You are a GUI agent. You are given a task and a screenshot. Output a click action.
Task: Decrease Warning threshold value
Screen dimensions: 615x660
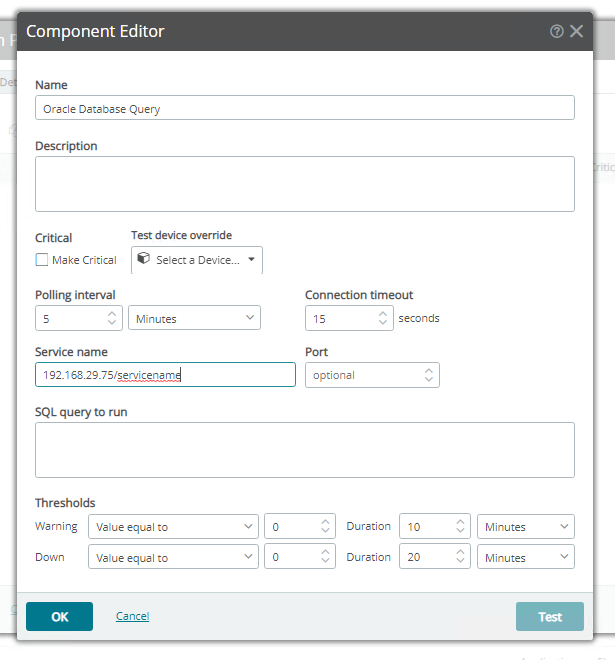click(325, 530)
